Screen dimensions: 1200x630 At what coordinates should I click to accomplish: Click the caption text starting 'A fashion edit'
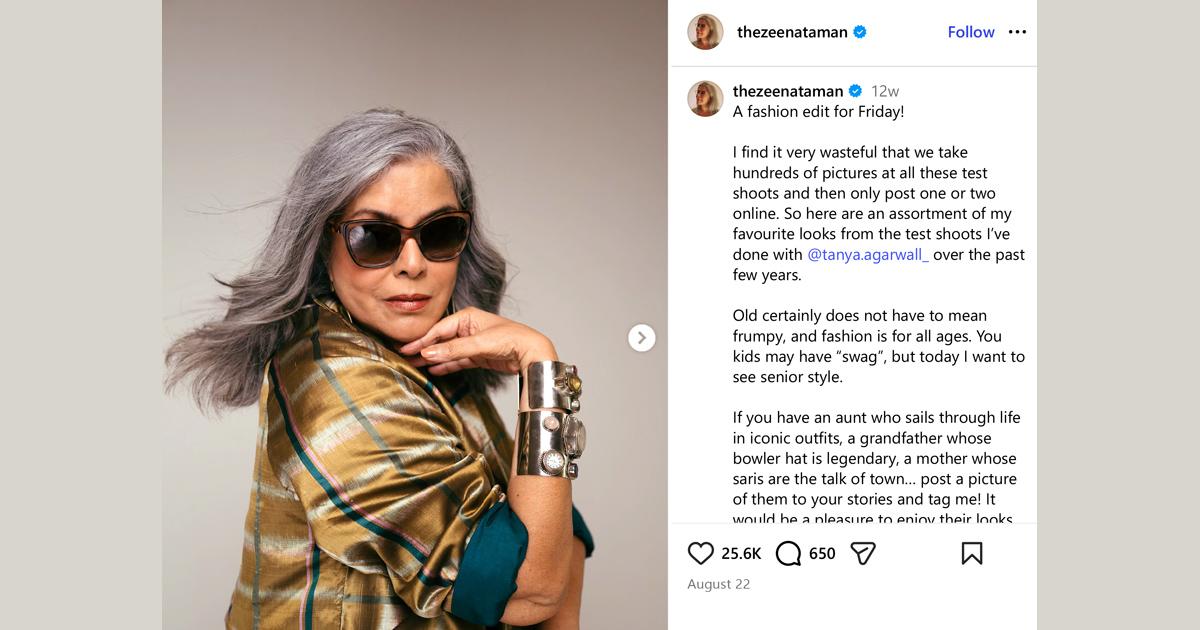click(x=818, y=112)
